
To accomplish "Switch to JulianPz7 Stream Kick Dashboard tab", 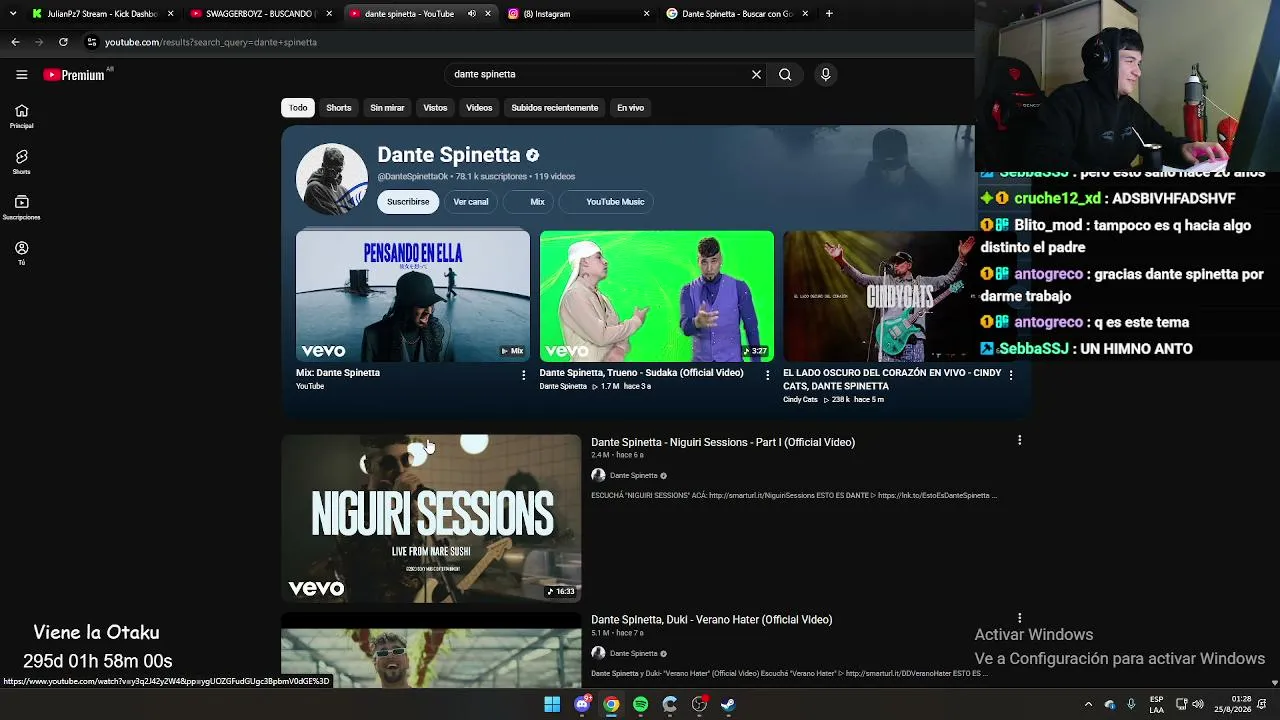I will [103, 14].
